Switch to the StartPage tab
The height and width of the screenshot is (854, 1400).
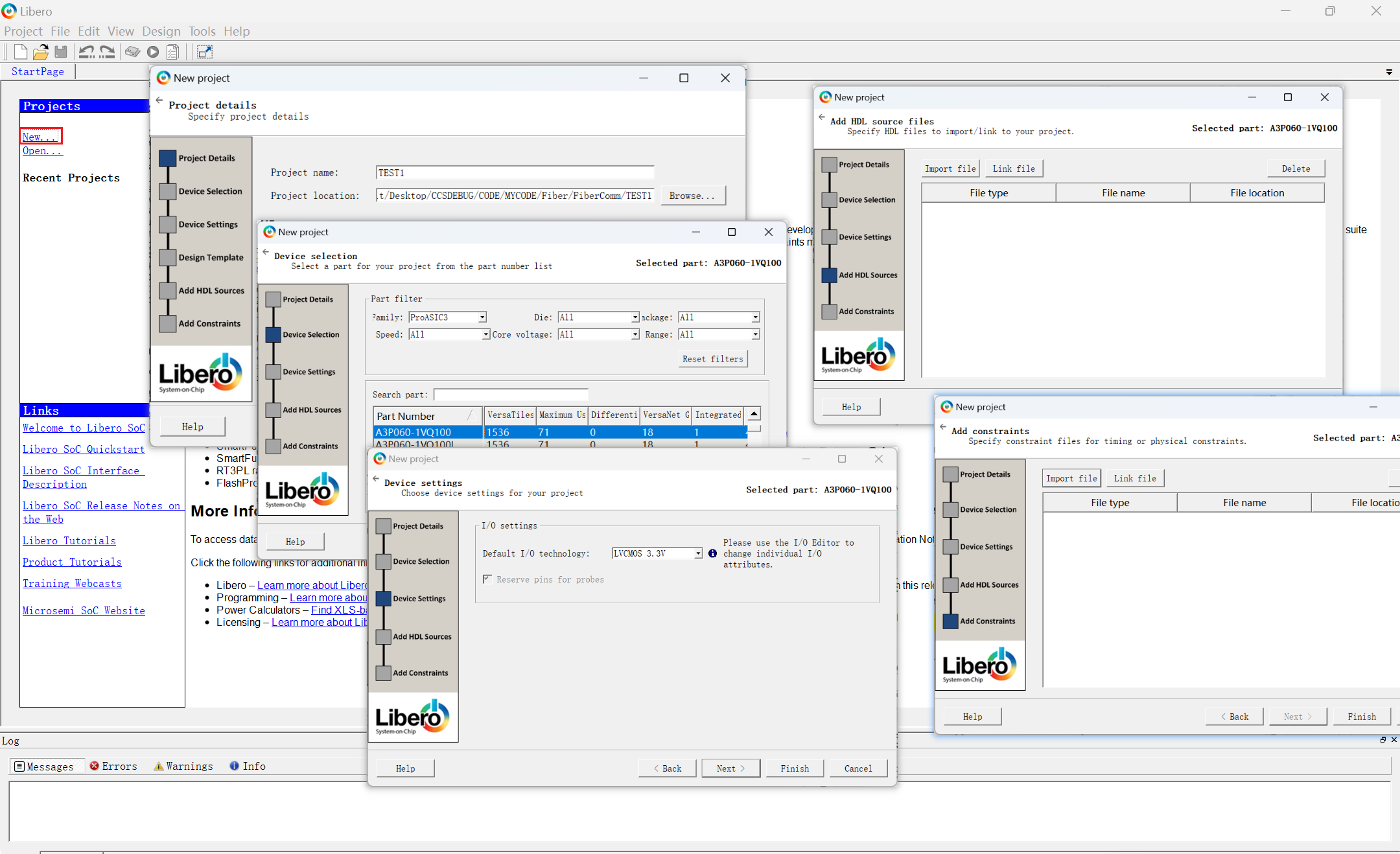click(x=38, y=71)
